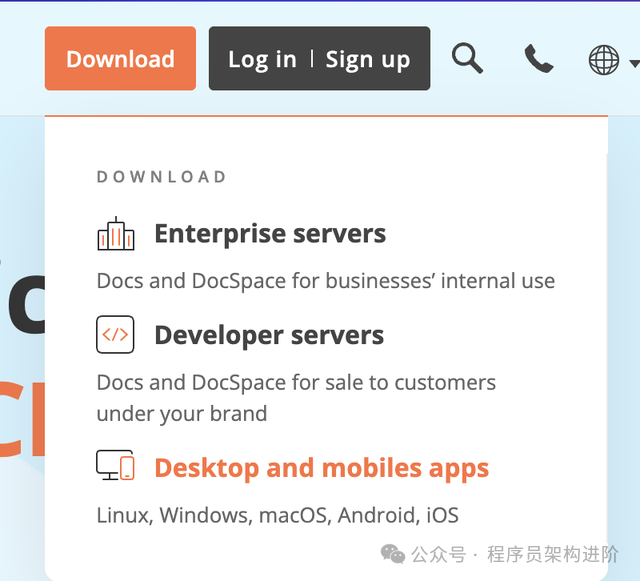Open the Enterprise servers menu entry
Screen dimensions: 640x581
270,234
